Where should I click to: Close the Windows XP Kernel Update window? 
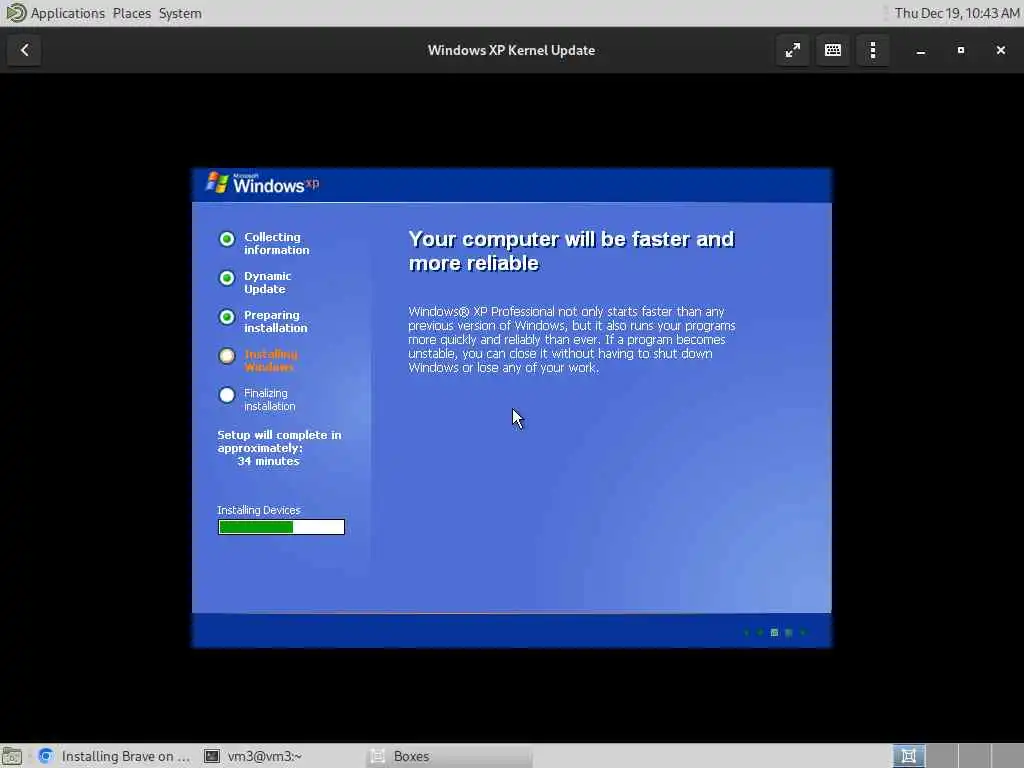pyautogui.click(x=1000, y=50)
